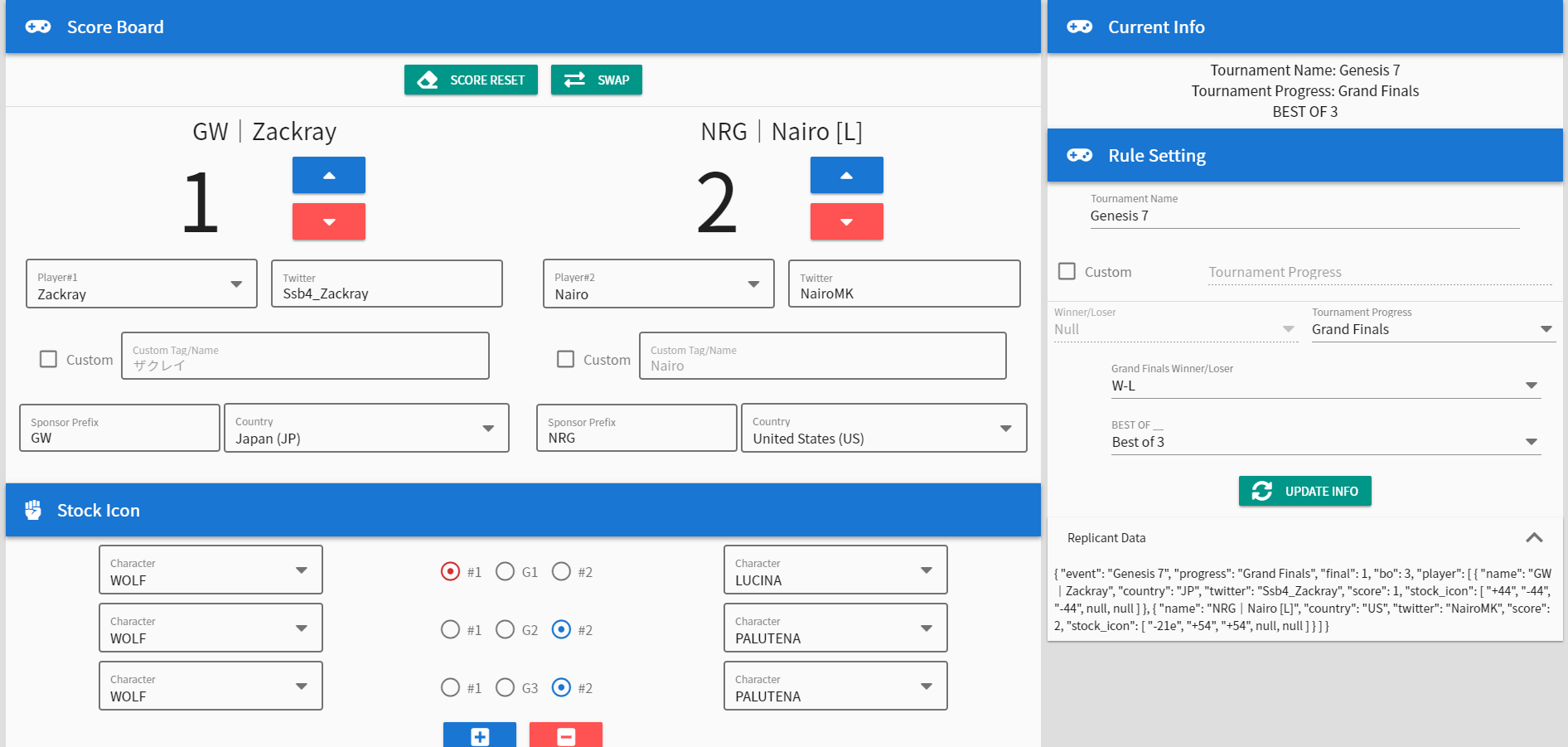
Task: Open Player#1 Zackray dropdown
Action: click(x=142, y=284)
